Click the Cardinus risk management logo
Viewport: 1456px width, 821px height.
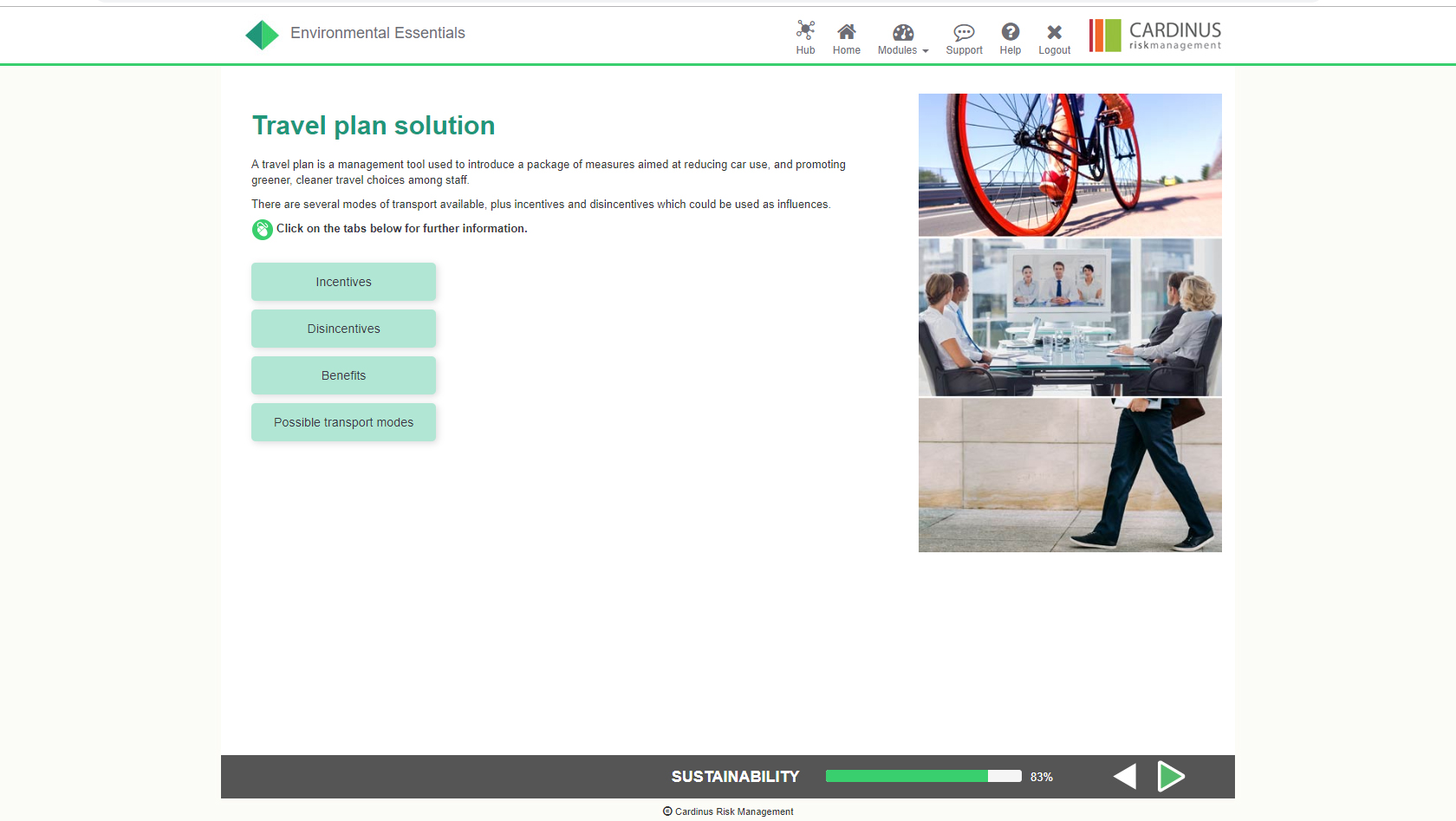(x=1155, y=35)
